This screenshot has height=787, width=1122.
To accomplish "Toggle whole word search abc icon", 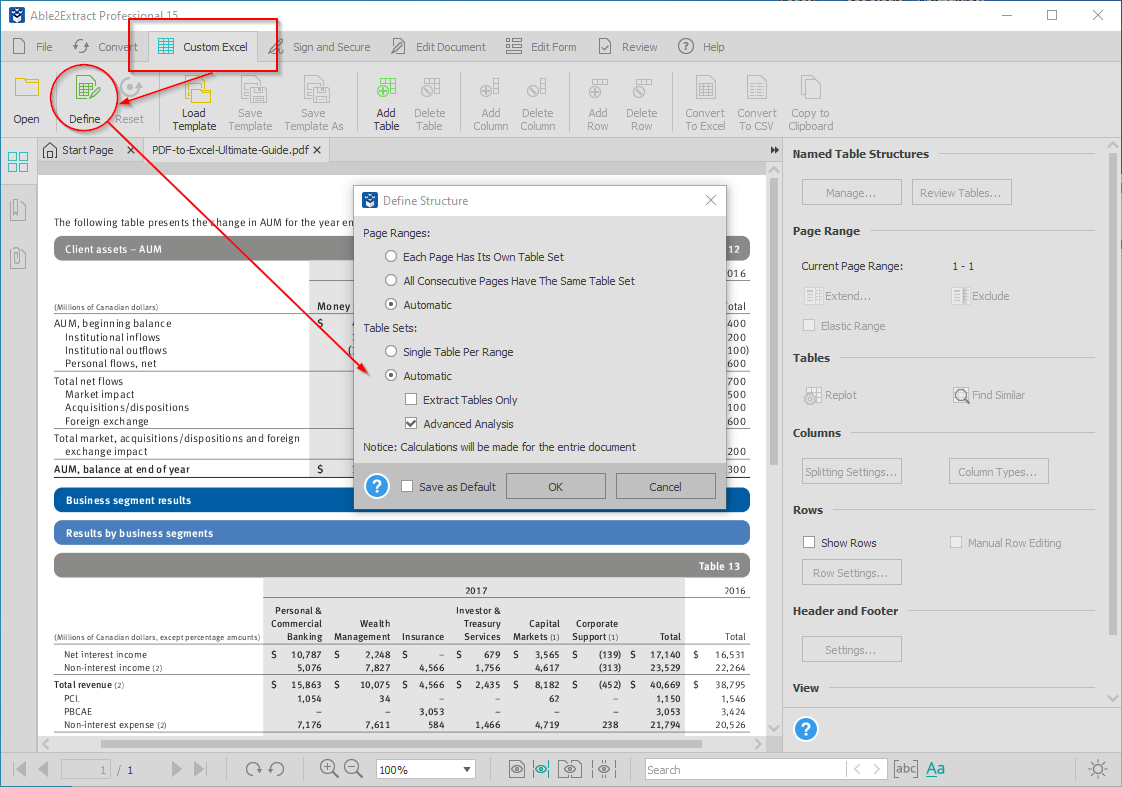I will click(905, 769).
